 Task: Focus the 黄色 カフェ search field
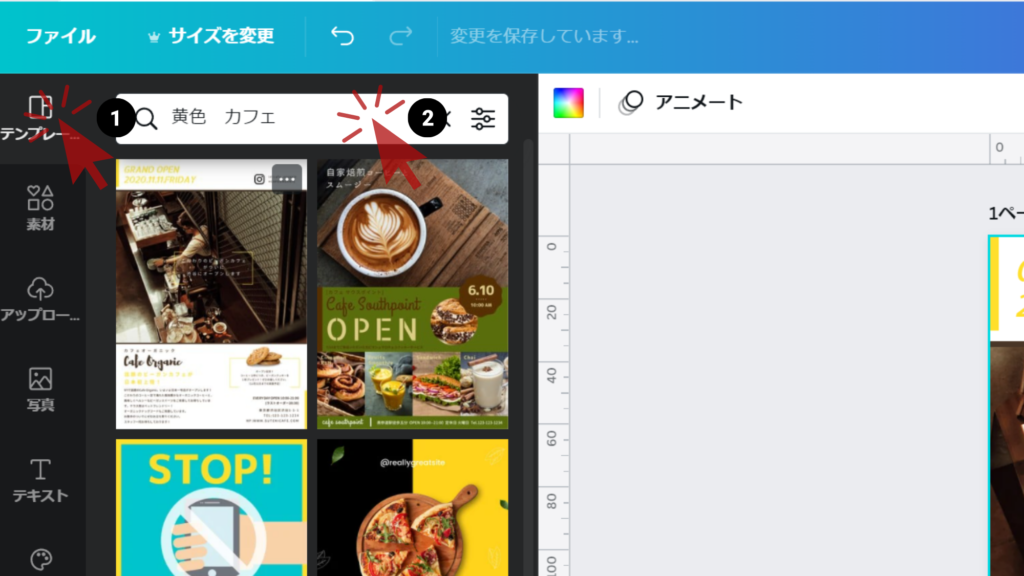(312, 119)
